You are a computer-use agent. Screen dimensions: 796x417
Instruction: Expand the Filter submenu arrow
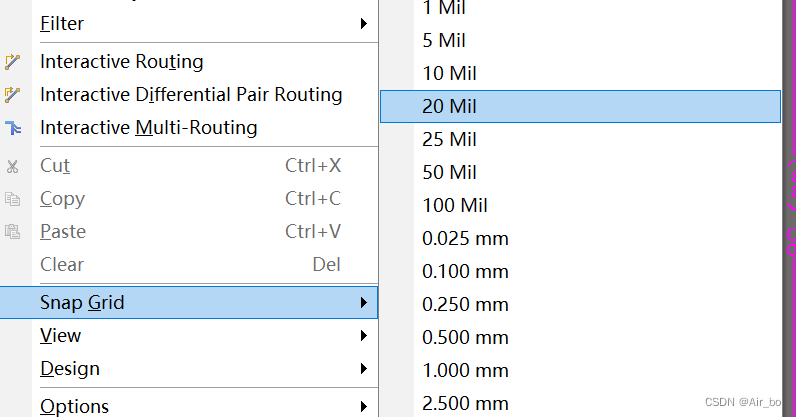(364, 23)
